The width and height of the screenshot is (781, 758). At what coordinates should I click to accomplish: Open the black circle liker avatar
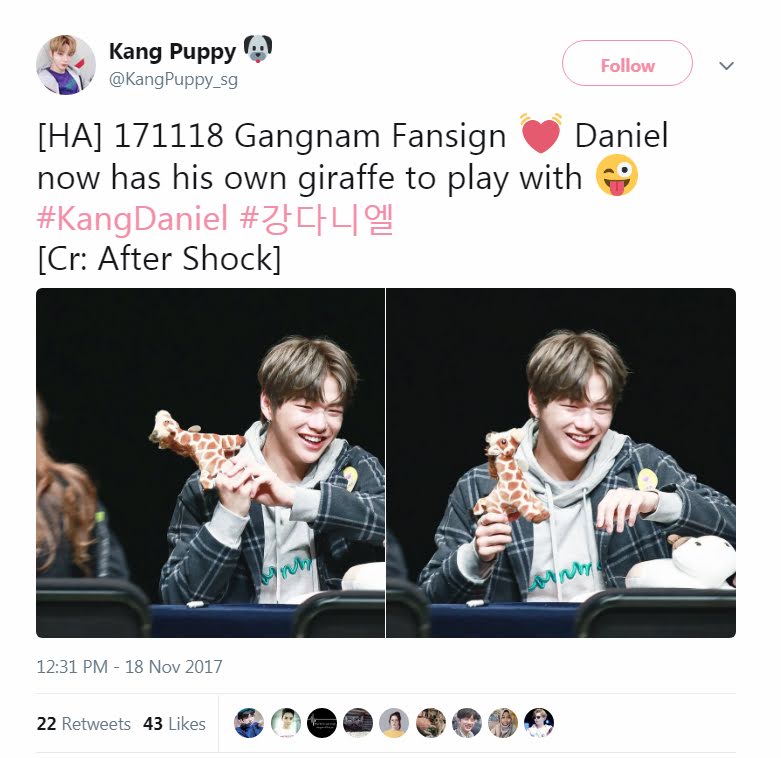pos(322,723)
